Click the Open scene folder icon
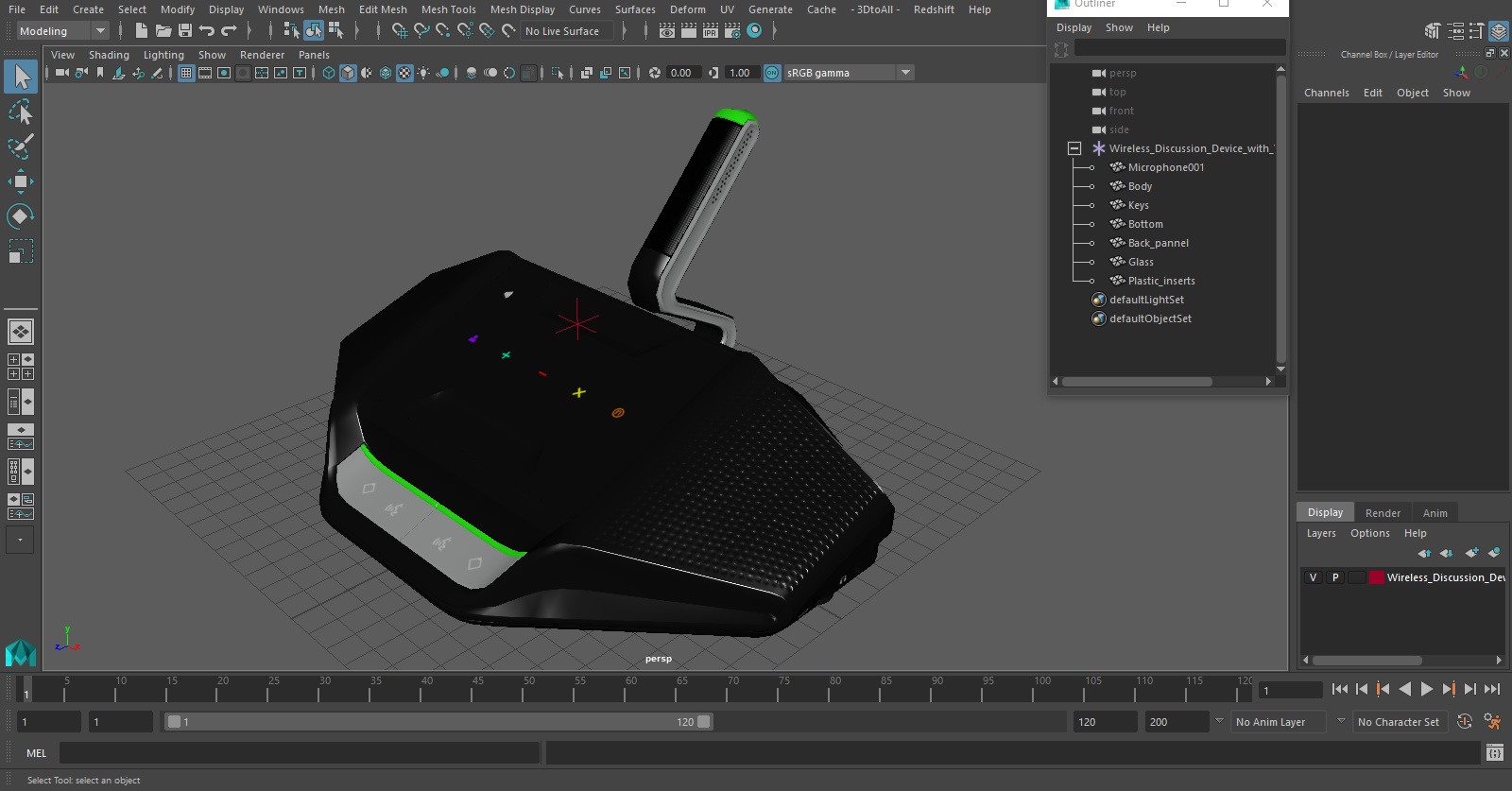This screenshot has height=791, width=1512. click(x=163, y=31)
